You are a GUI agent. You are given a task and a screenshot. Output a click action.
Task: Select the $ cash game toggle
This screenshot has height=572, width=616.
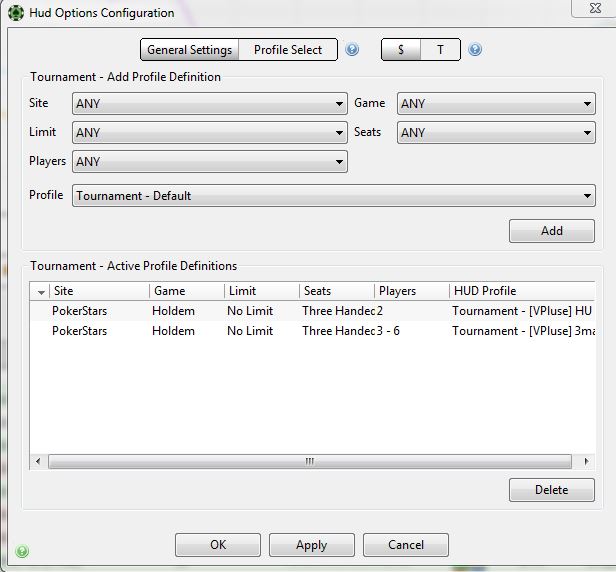tap(401, 50)
